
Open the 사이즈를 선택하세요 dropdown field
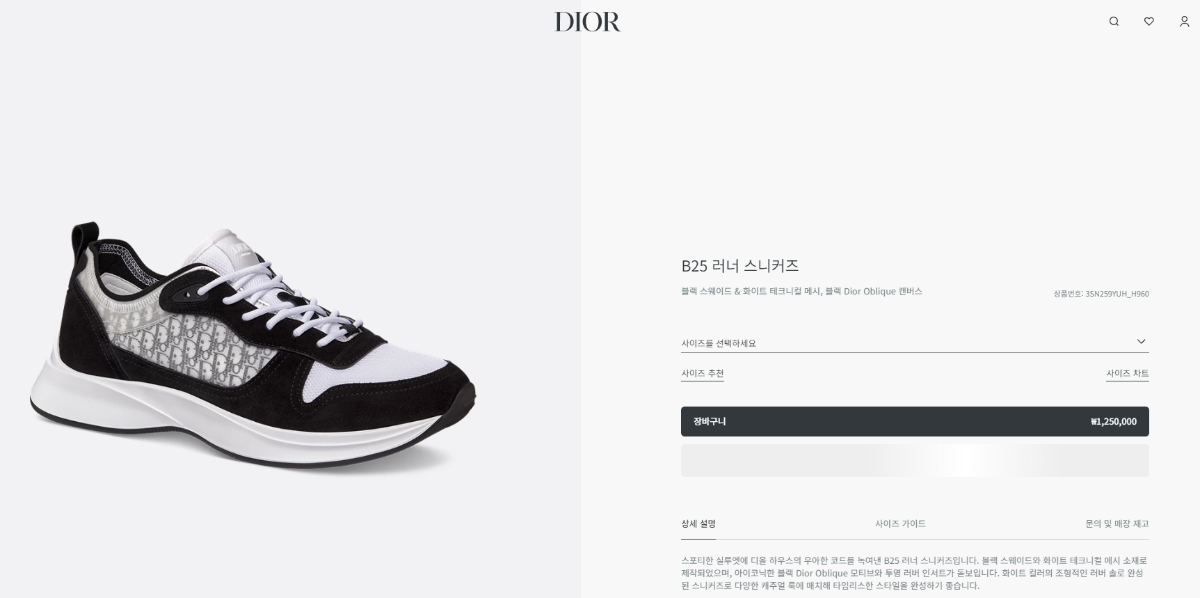pos(915,342)
